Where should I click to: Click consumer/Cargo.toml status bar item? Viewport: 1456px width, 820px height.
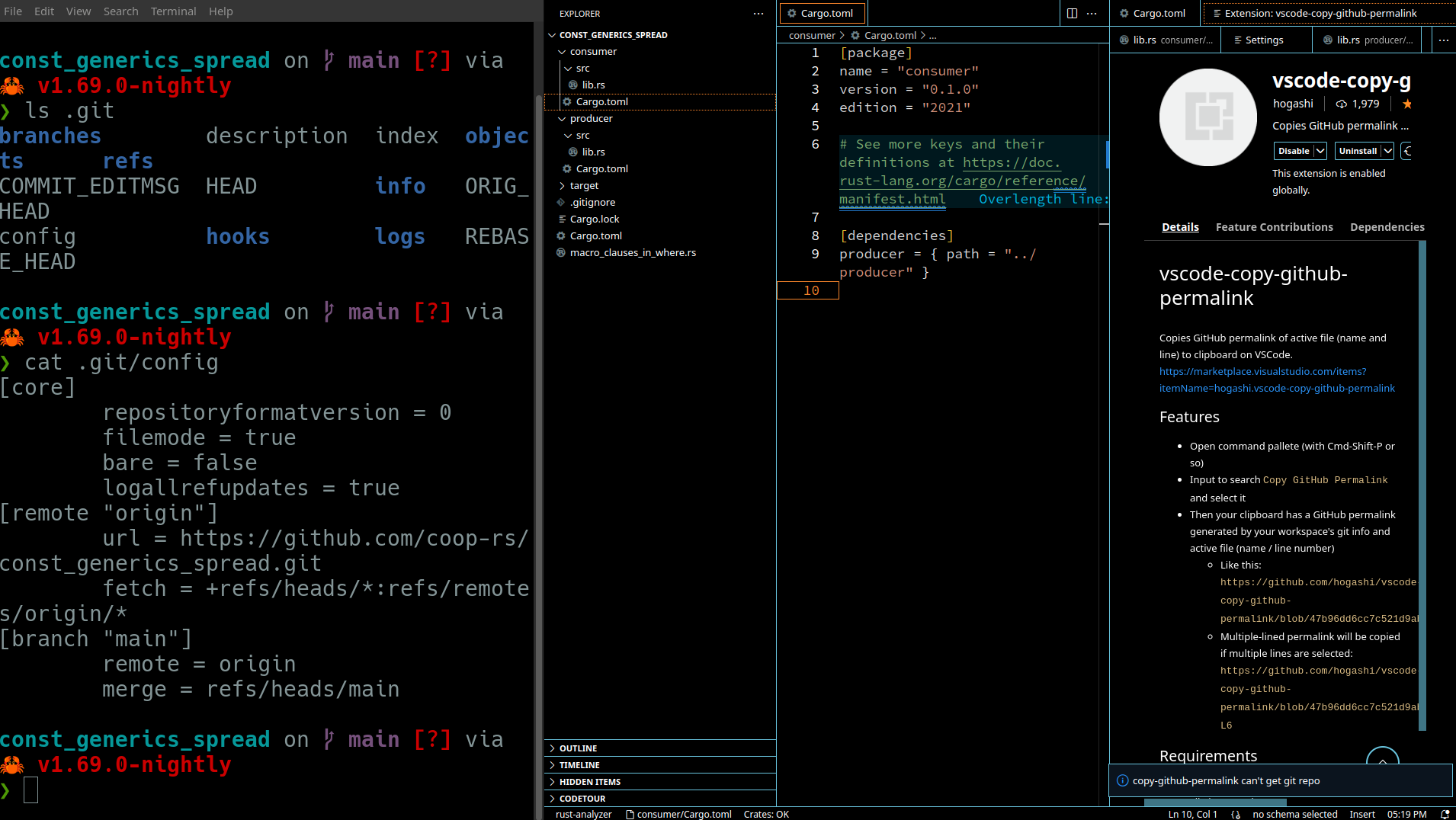click(x=678, y=814)
